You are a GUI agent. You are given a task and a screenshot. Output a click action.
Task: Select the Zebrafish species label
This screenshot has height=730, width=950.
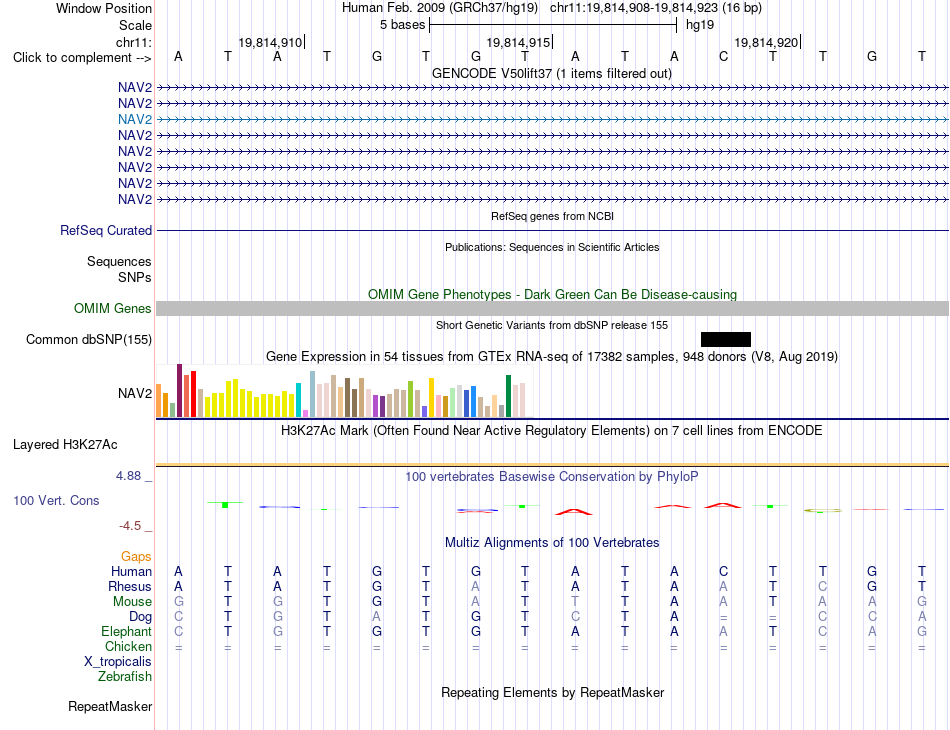click(x=125, y=676)
